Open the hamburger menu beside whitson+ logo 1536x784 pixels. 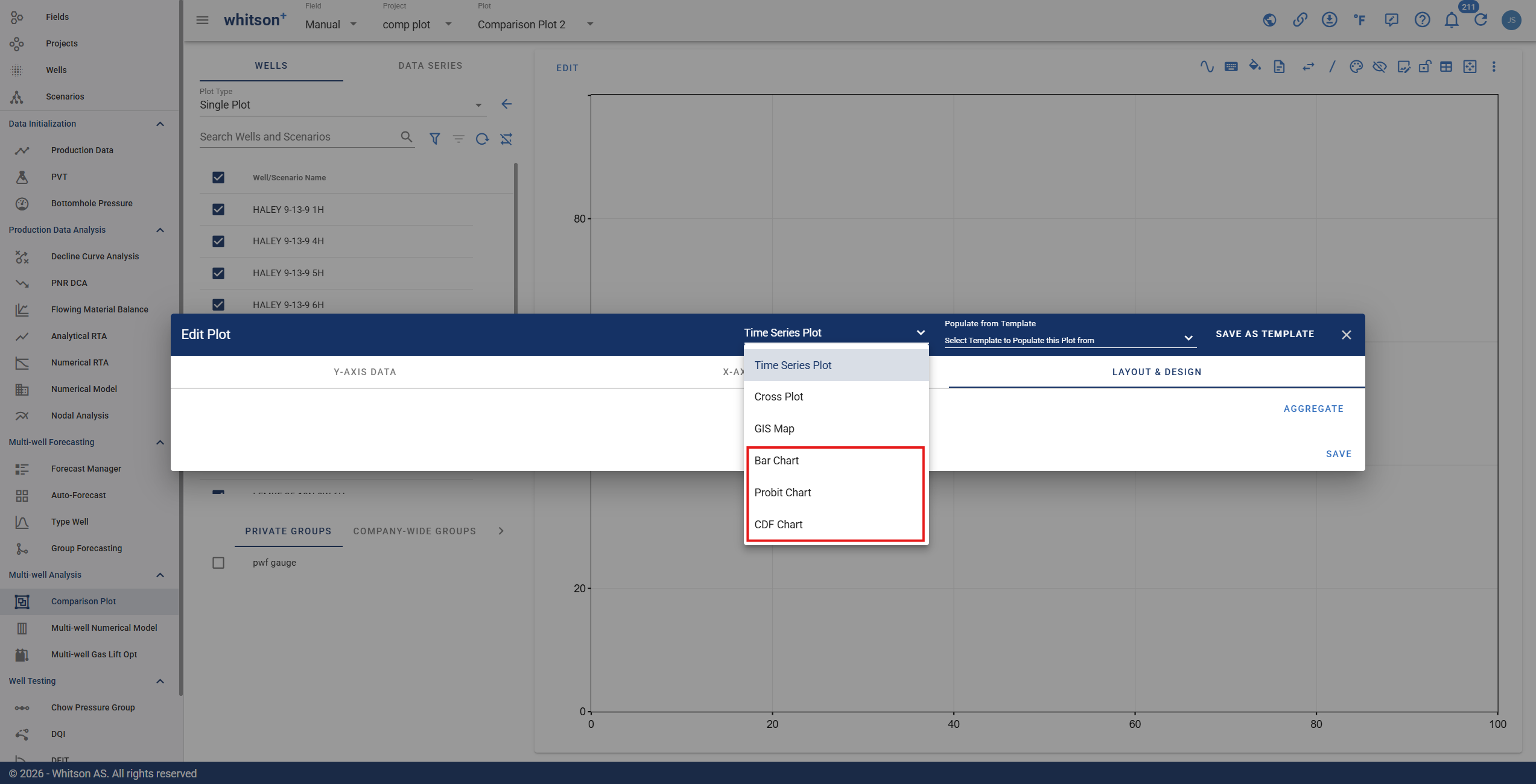click(202, 21)
